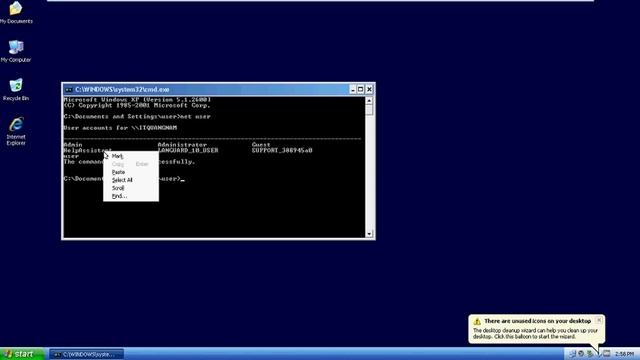Choose Select All in the context menu

coord(131,180)
